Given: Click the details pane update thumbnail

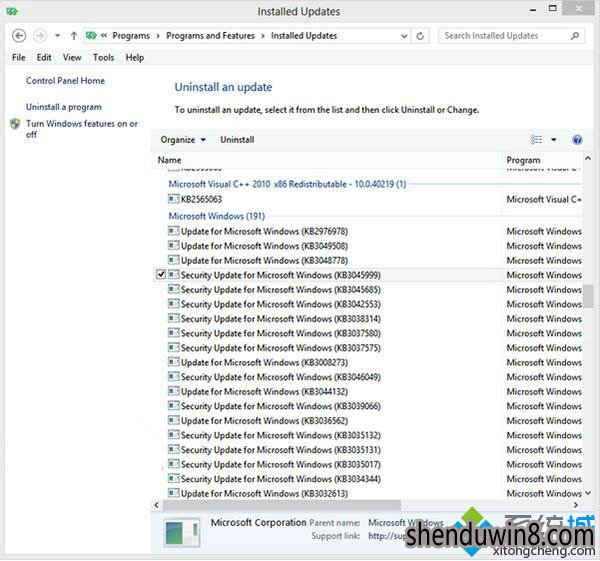Looking at the screenshot, I should tap(182, 533).
